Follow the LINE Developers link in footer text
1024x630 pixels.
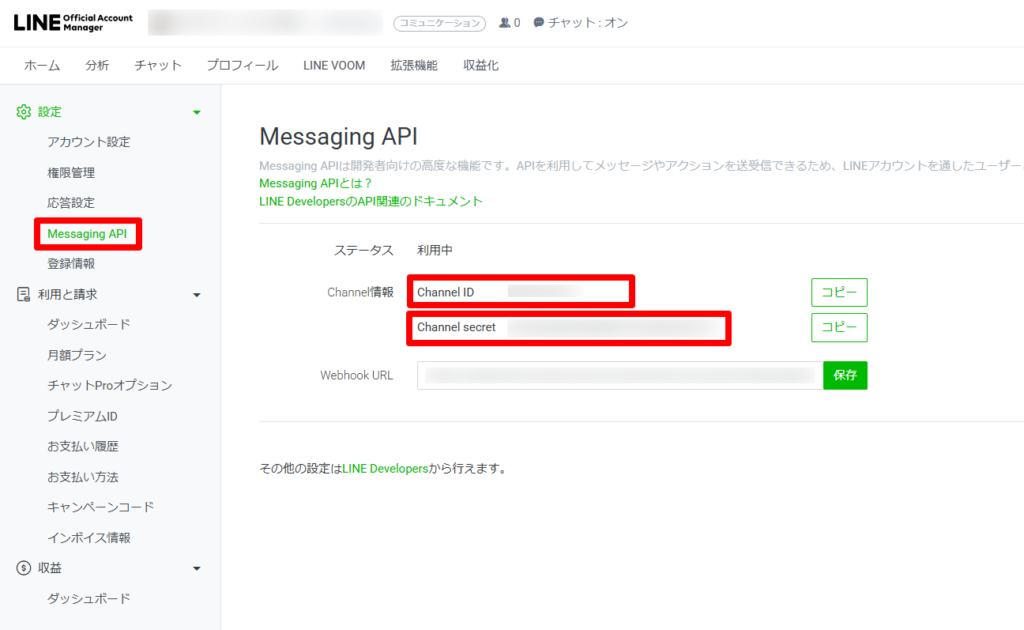tap(385, 469)
